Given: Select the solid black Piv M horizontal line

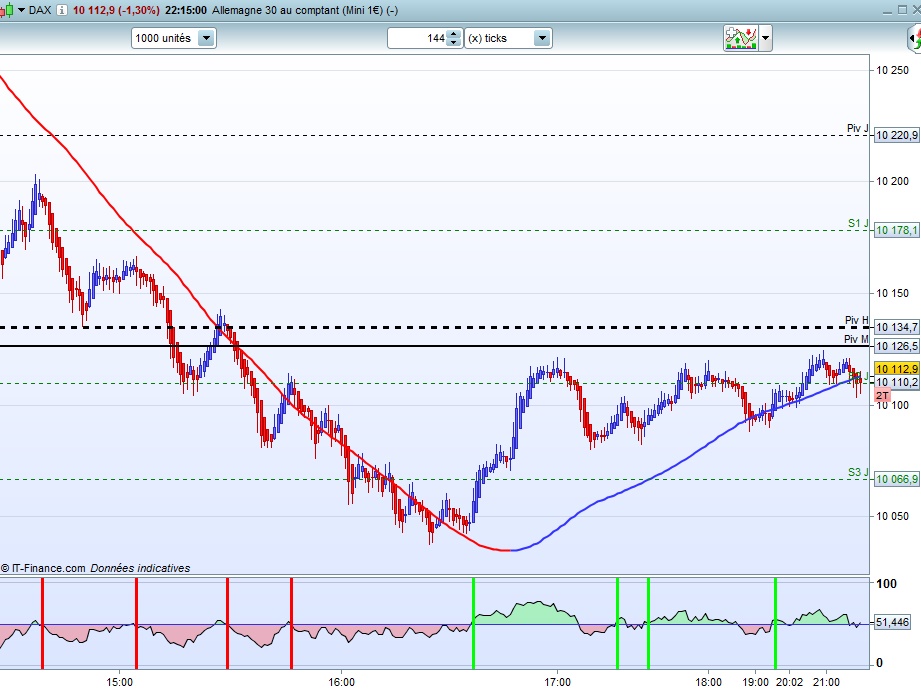Looking at the screenshot, I should [435, 346].
